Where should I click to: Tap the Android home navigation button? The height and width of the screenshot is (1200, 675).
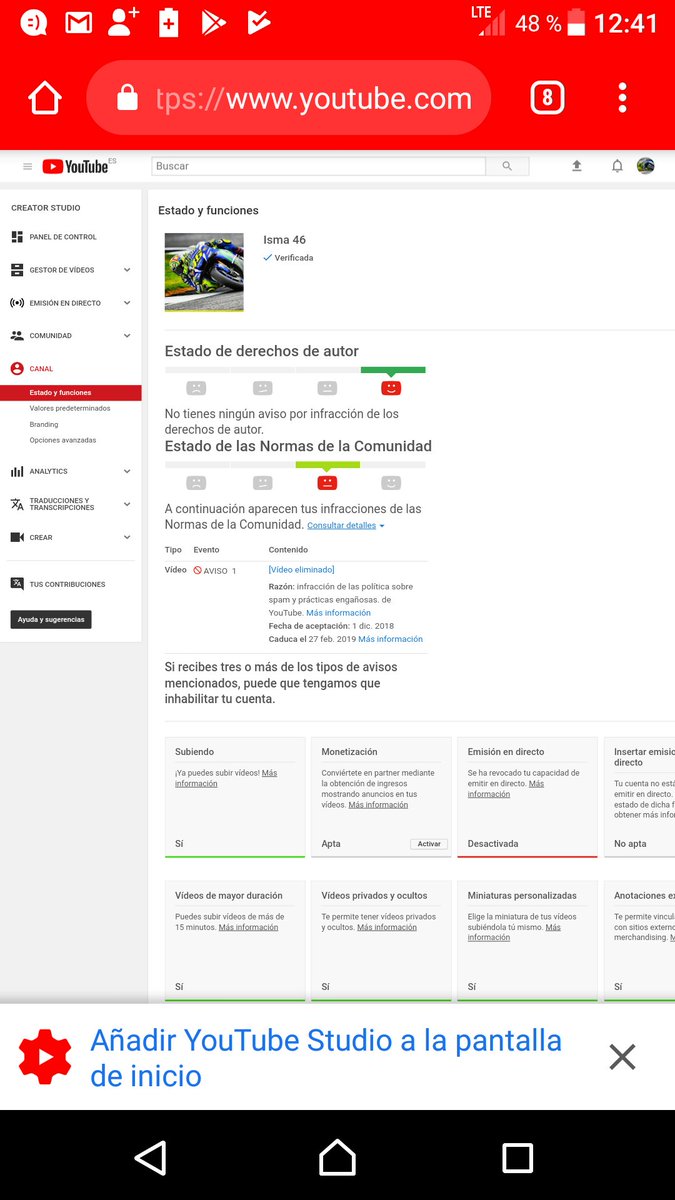[337, 1158]
